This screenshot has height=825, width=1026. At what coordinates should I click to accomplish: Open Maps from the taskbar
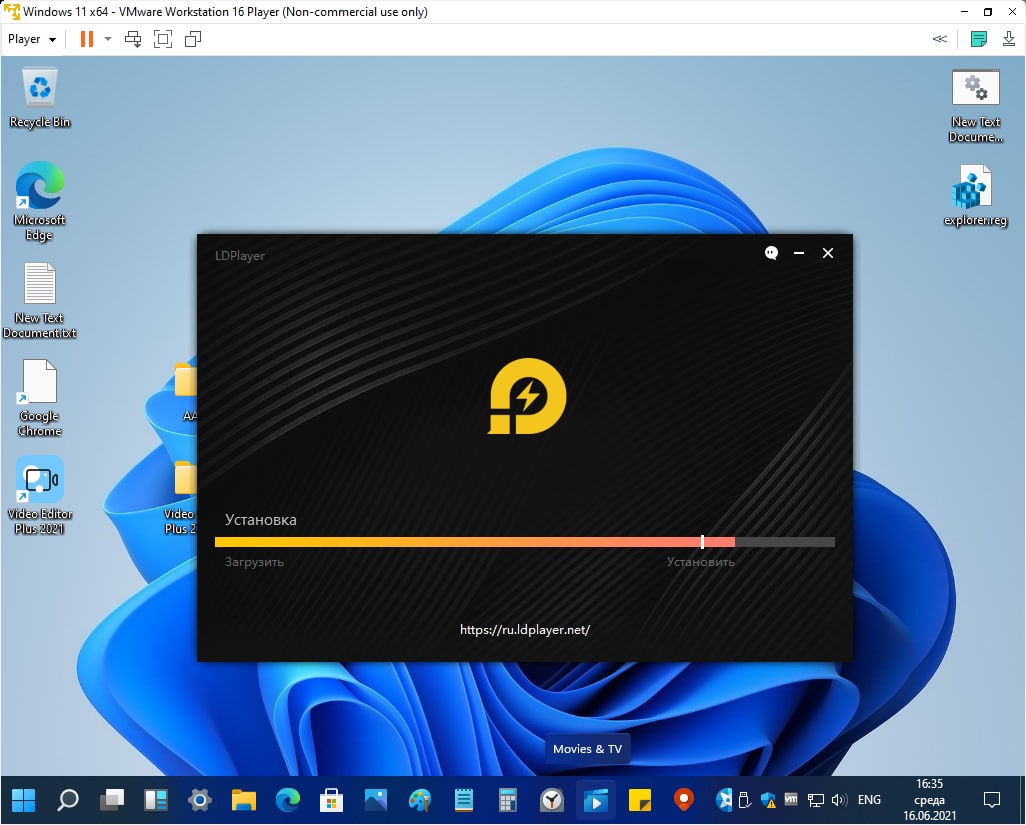click(x=683, y=799)
